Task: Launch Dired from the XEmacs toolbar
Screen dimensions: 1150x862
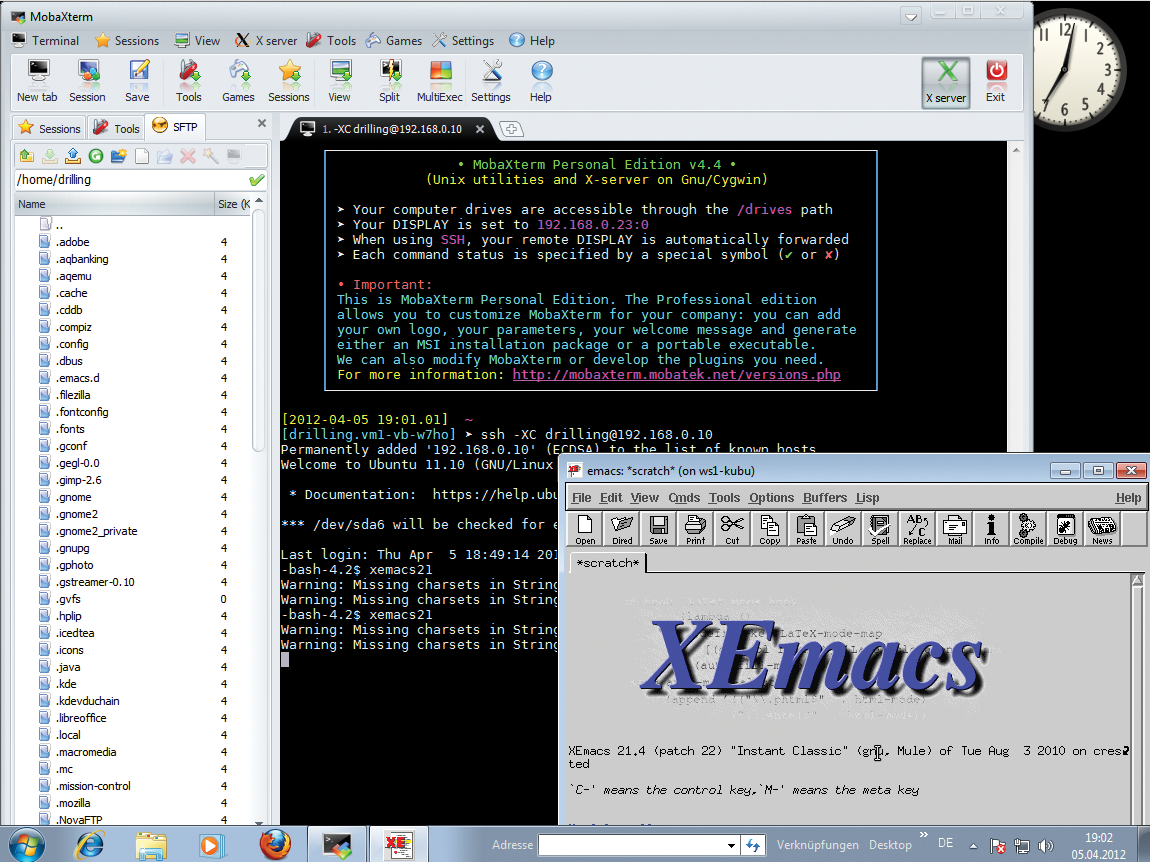Action: (621, 529)
